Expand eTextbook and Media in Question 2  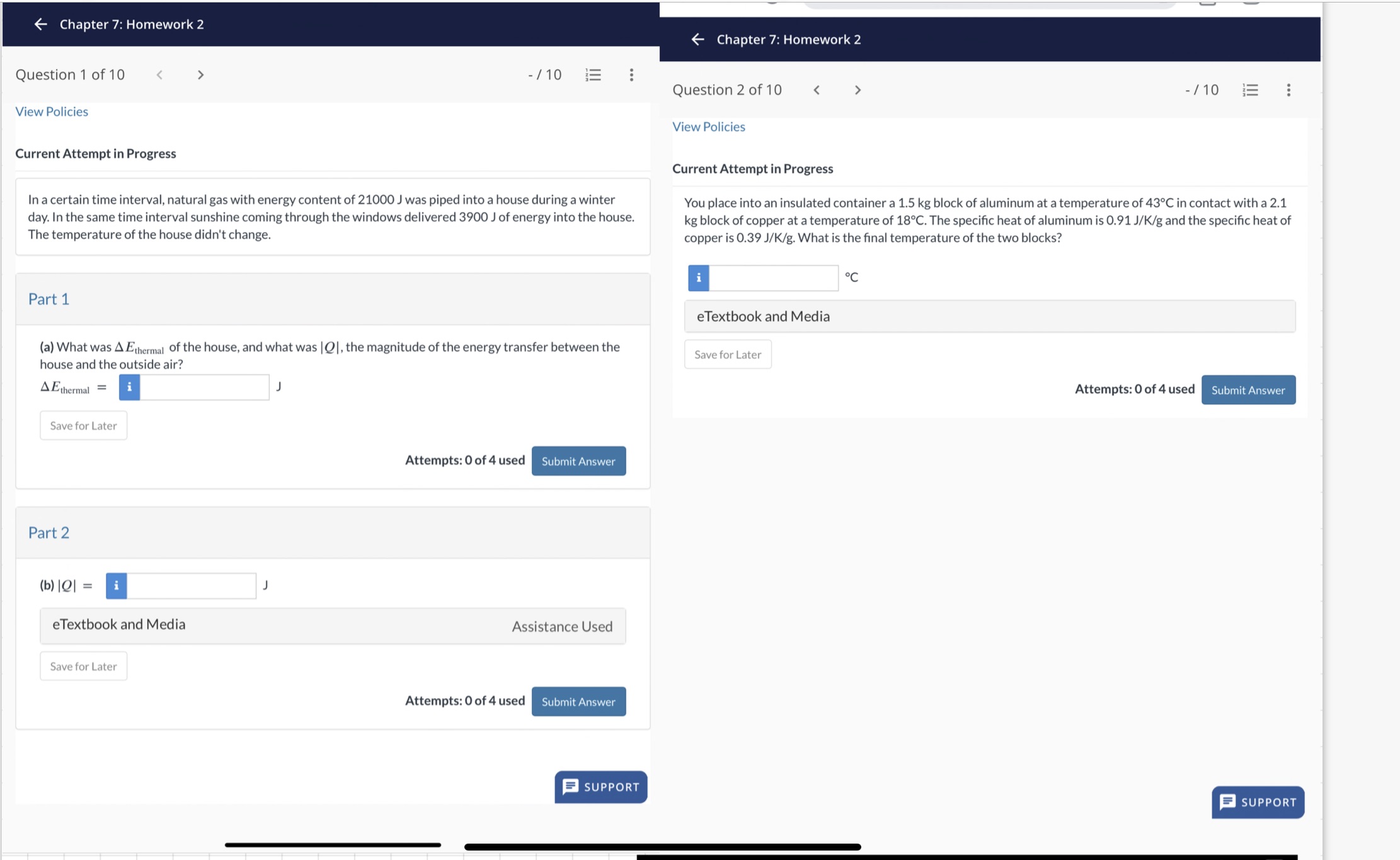(989, 316)
